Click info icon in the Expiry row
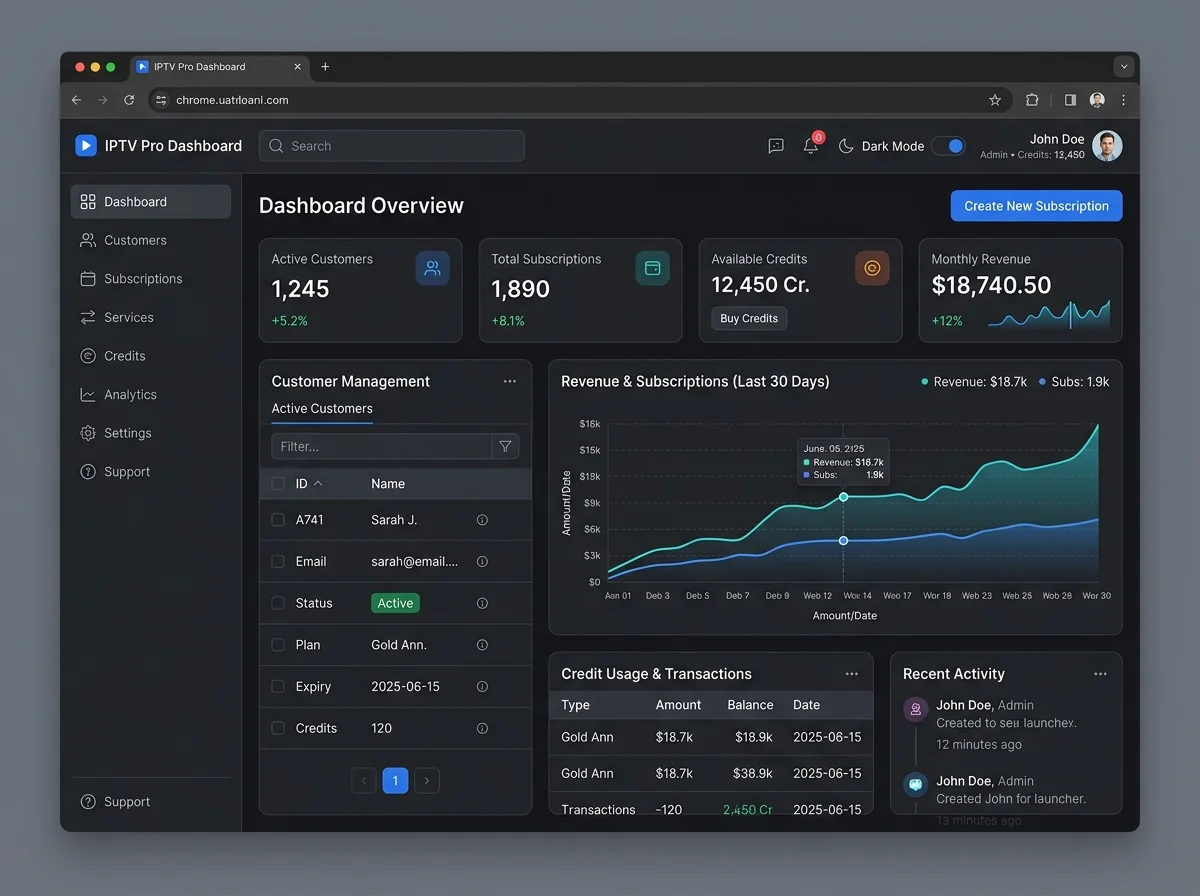The image size is (1200, 896). coord(482,687)
